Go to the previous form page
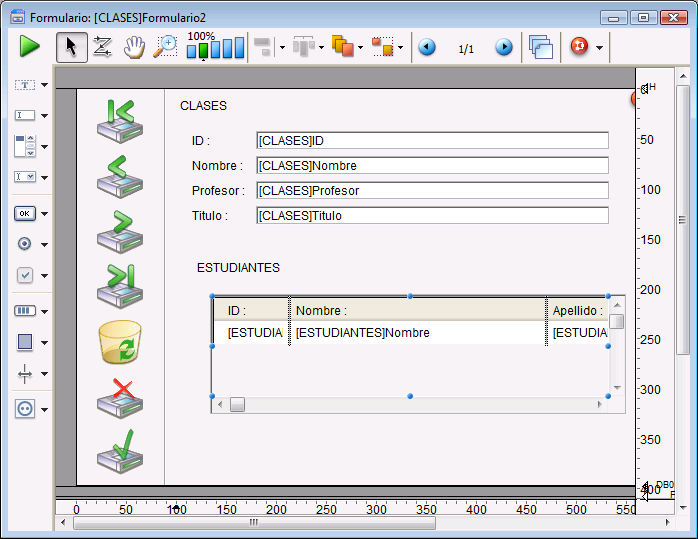This screenshot has height=539, width=698. (427, 47)
